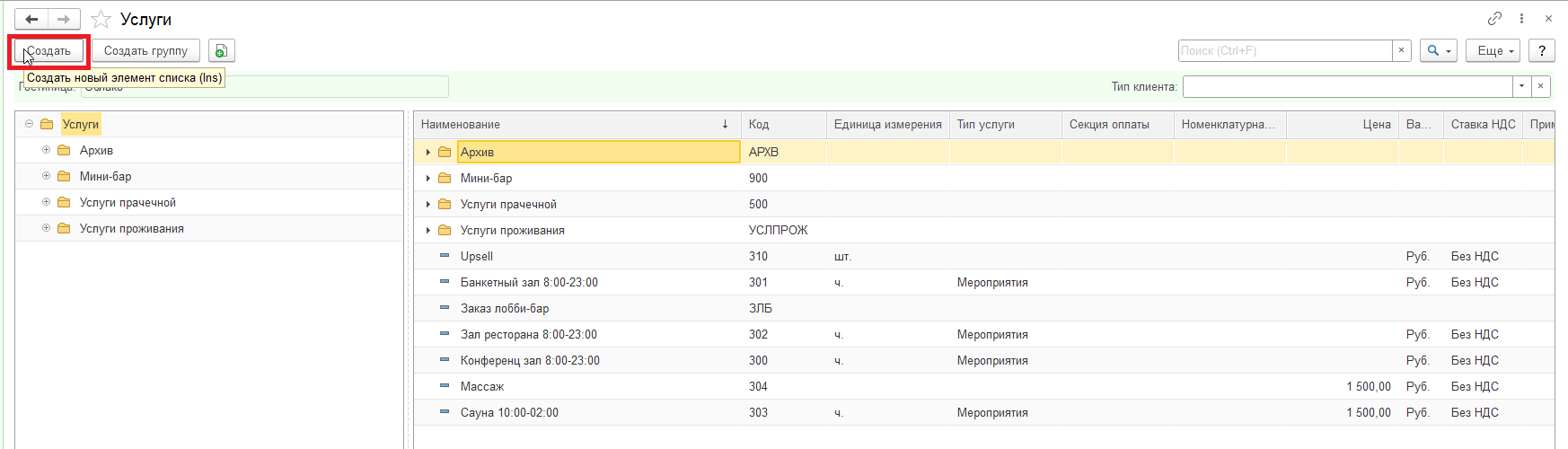Select Конференц зал 8:00-23:00 row

pos(983,360)
